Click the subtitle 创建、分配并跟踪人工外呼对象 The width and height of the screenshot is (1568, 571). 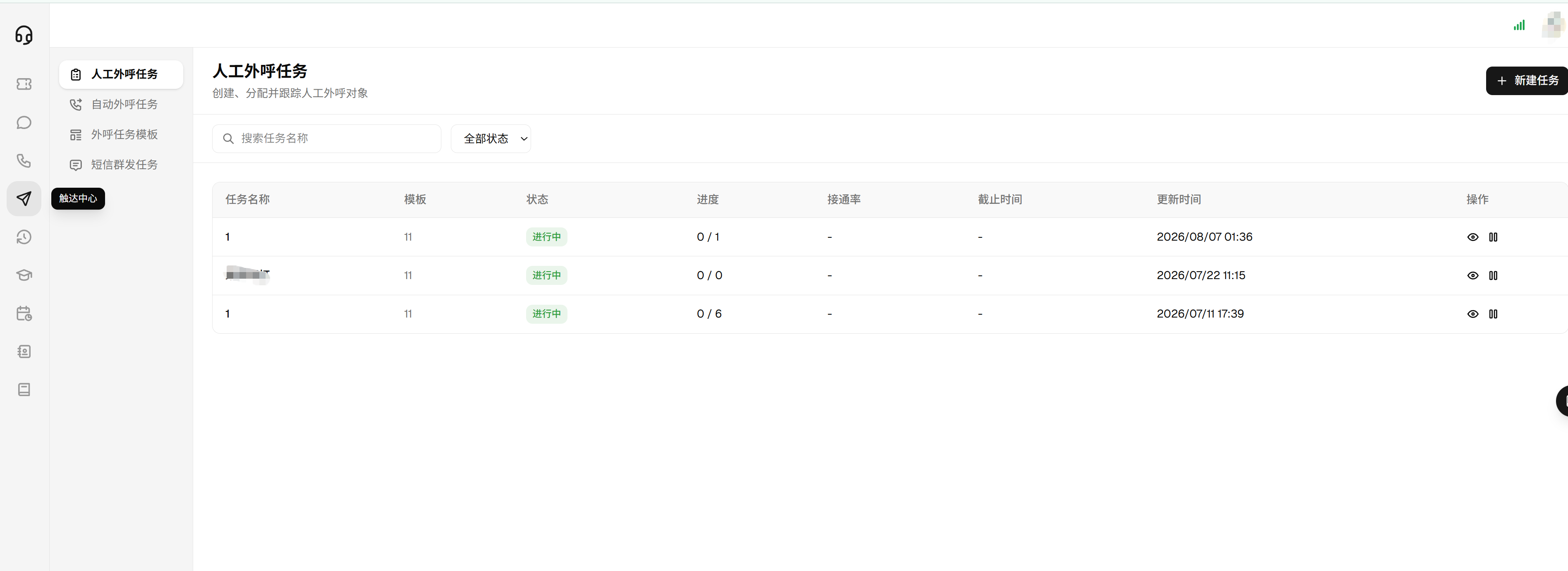[x=290, y=93]
